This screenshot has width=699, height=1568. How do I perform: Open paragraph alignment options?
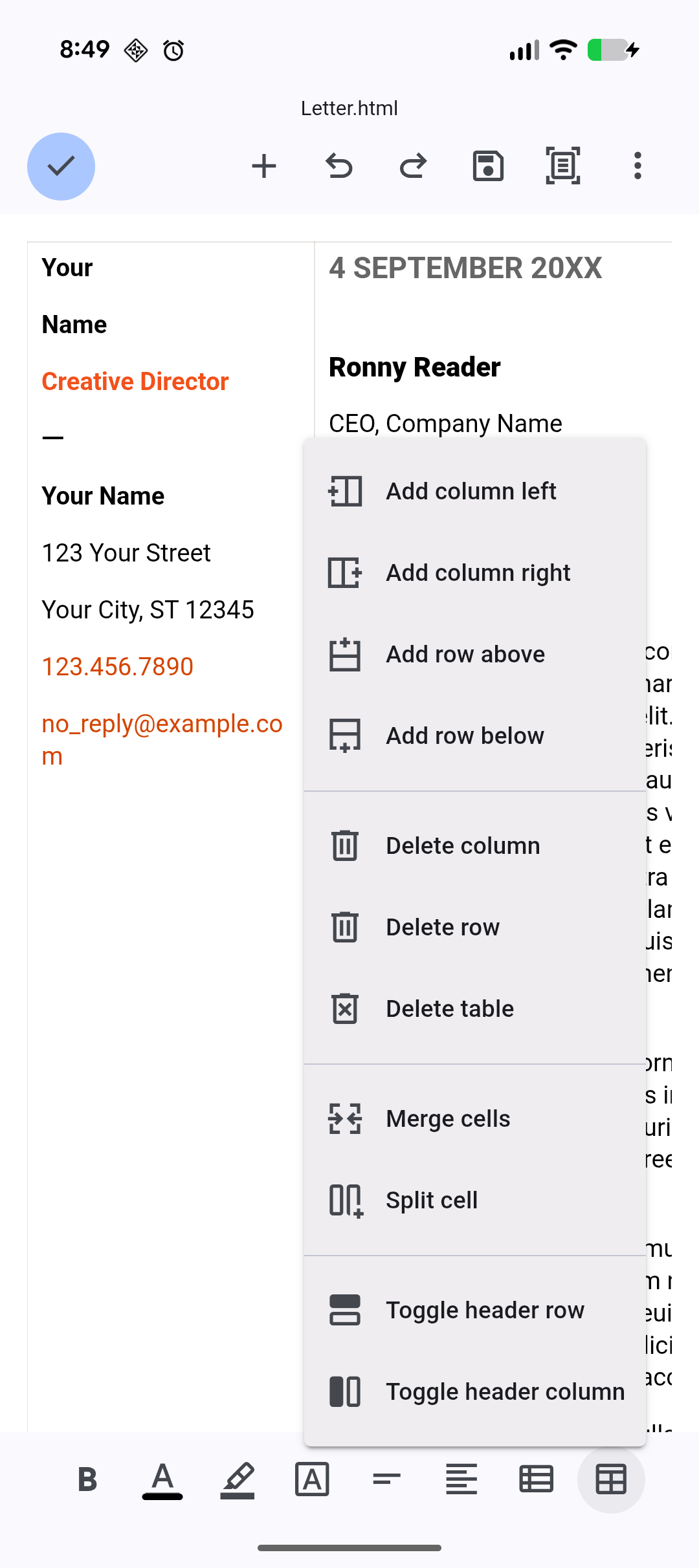(x=461, y=1479)
